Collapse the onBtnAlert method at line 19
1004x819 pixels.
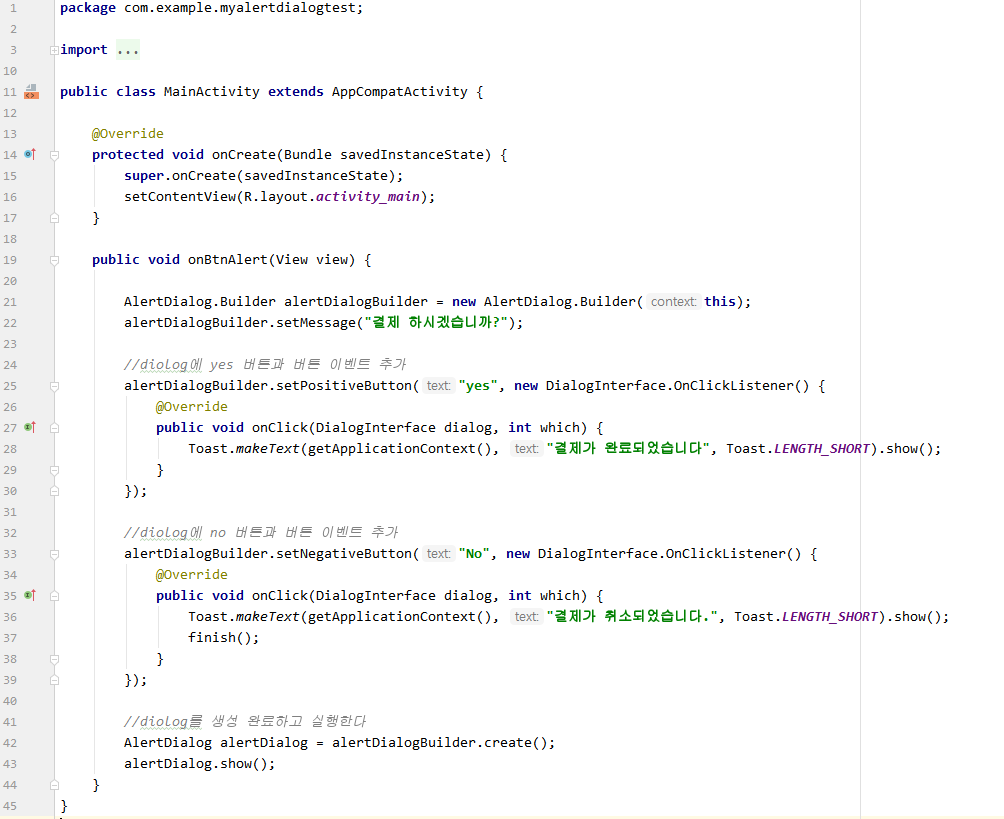[x=54, y=260]
